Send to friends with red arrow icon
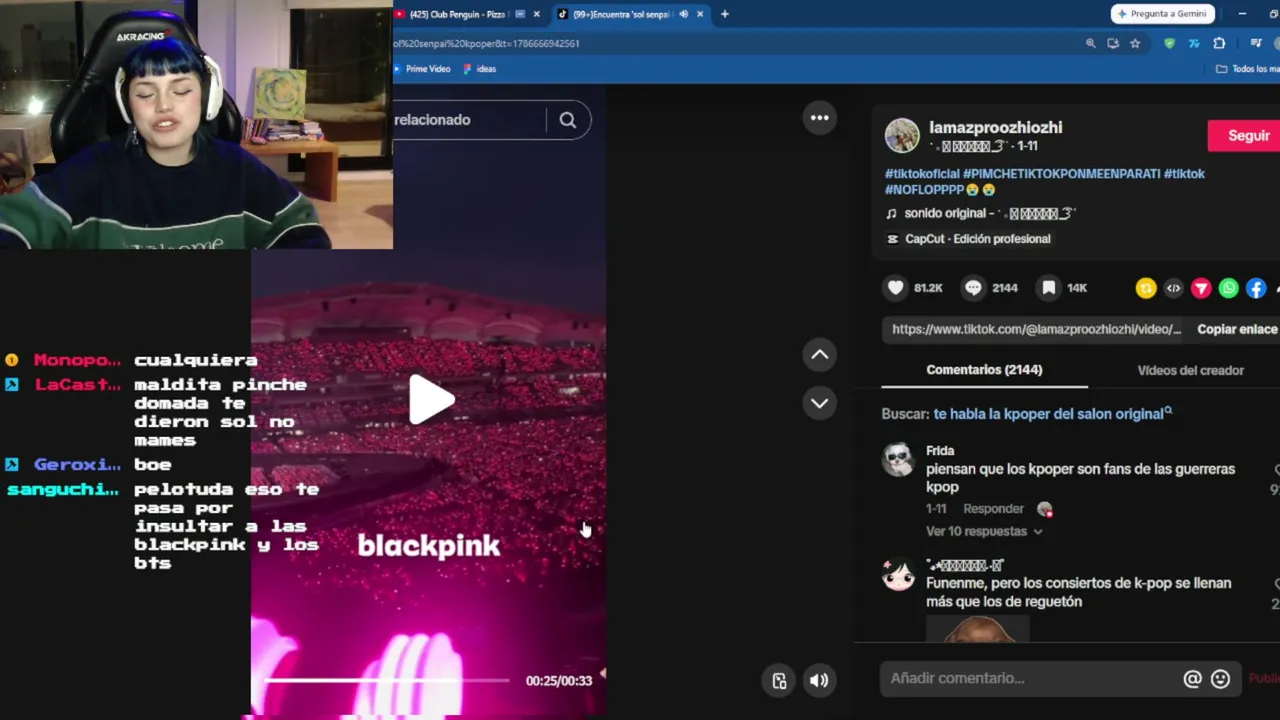Image resolution: width=1280 pixels, height=720 pixels. click(1201, 288)
